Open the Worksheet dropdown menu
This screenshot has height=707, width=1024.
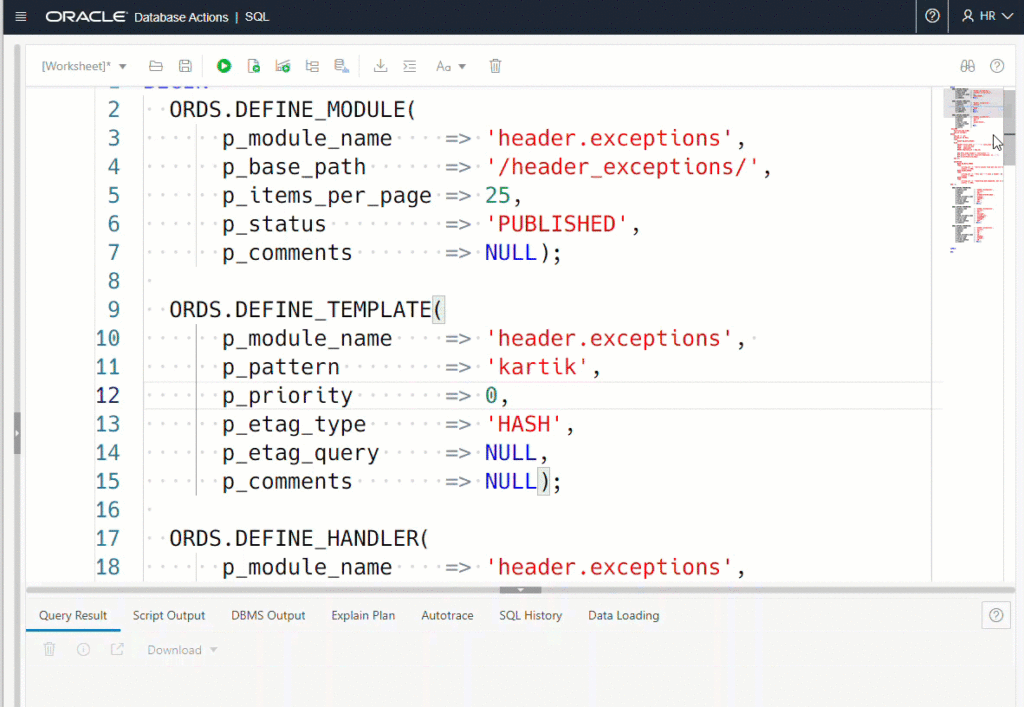coord(84,65)
